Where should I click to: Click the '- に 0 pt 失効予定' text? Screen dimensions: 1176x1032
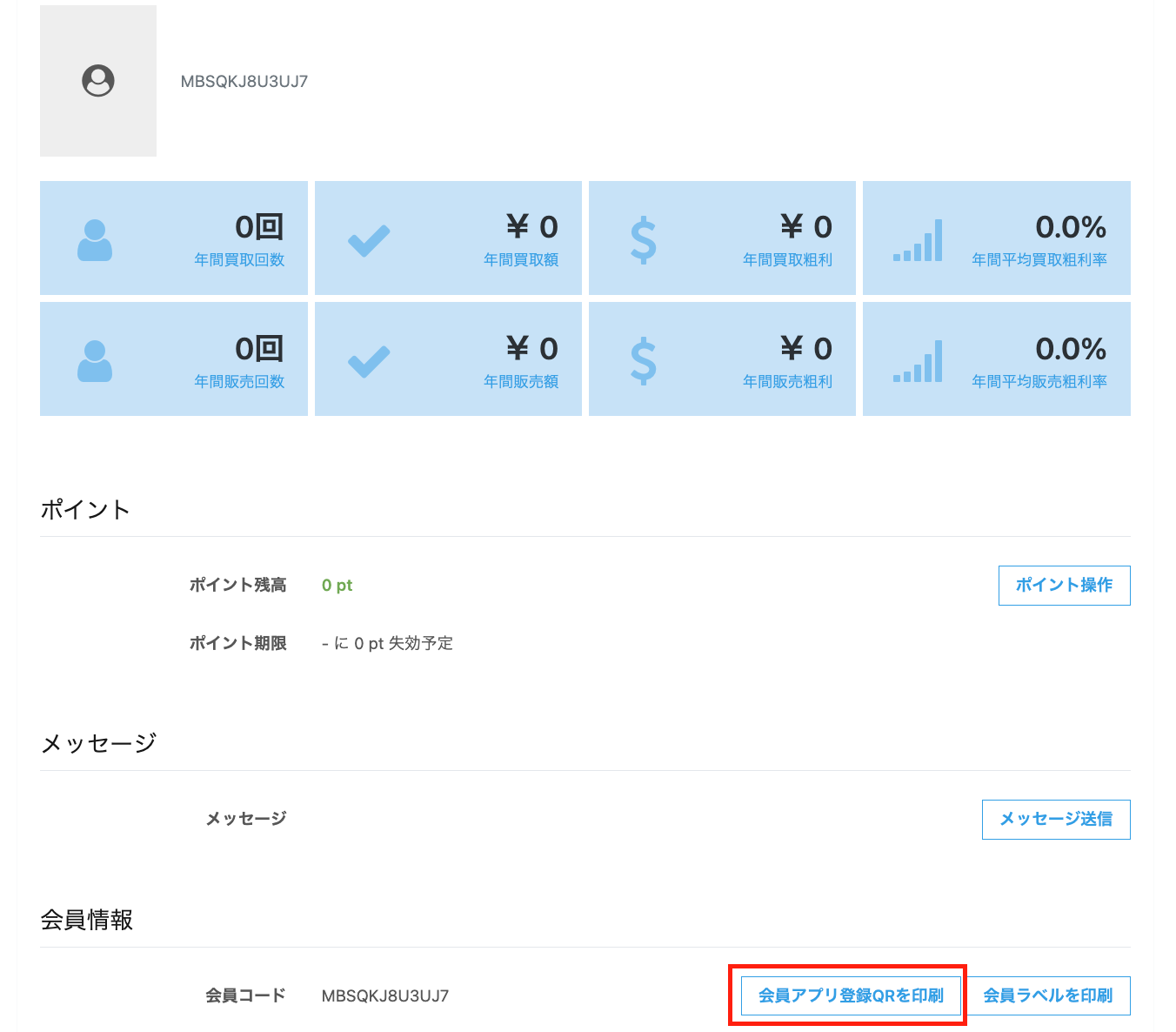(x=387, y=643)
